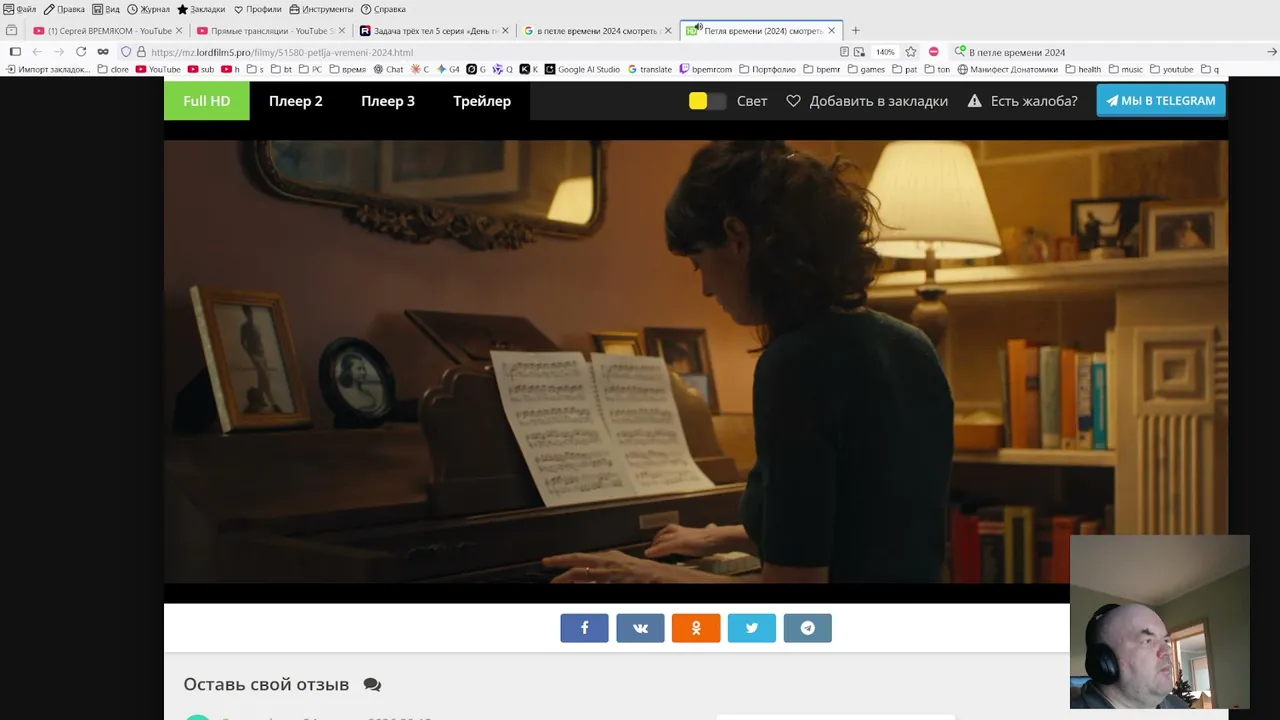
Task: Open the "Инструменты" tools menu
Action: coord(321,9)
